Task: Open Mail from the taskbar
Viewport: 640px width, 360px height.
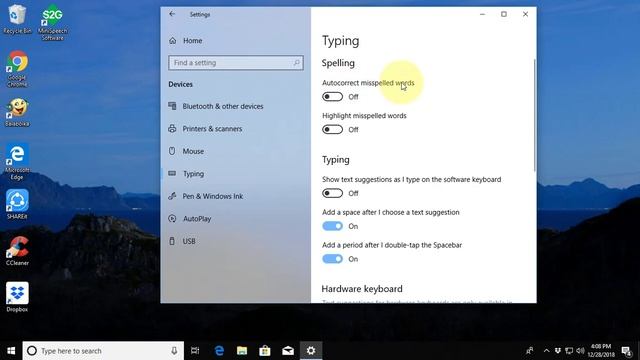Action: (288, 351)
